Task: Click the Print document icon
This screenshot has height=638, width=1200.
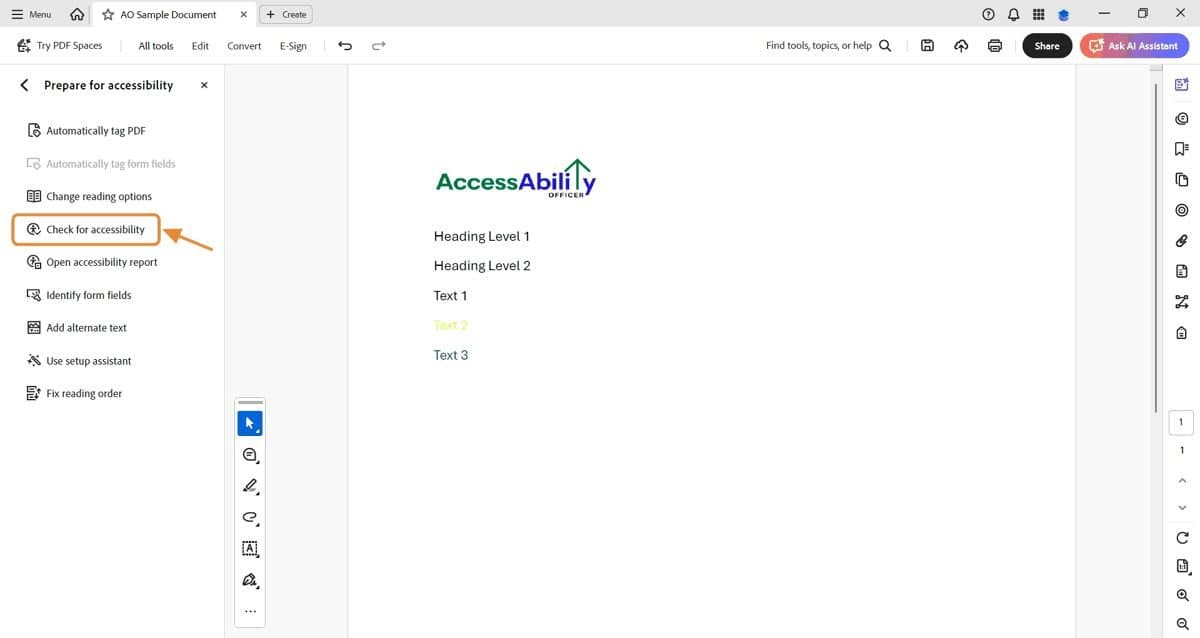Action: [x=994, y=45]
